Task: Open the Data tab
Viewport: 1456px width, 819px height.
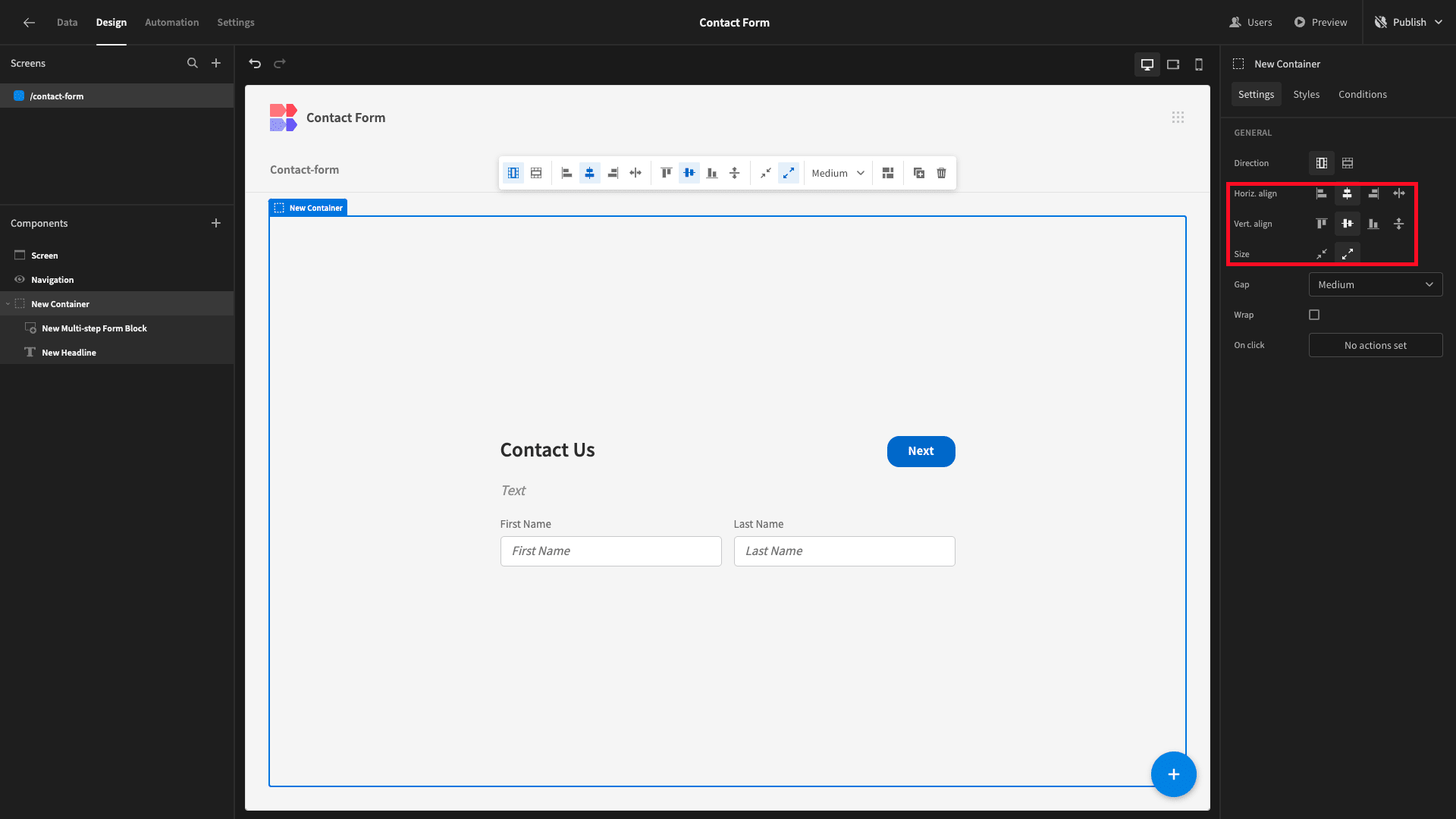Action: (67, 22)
